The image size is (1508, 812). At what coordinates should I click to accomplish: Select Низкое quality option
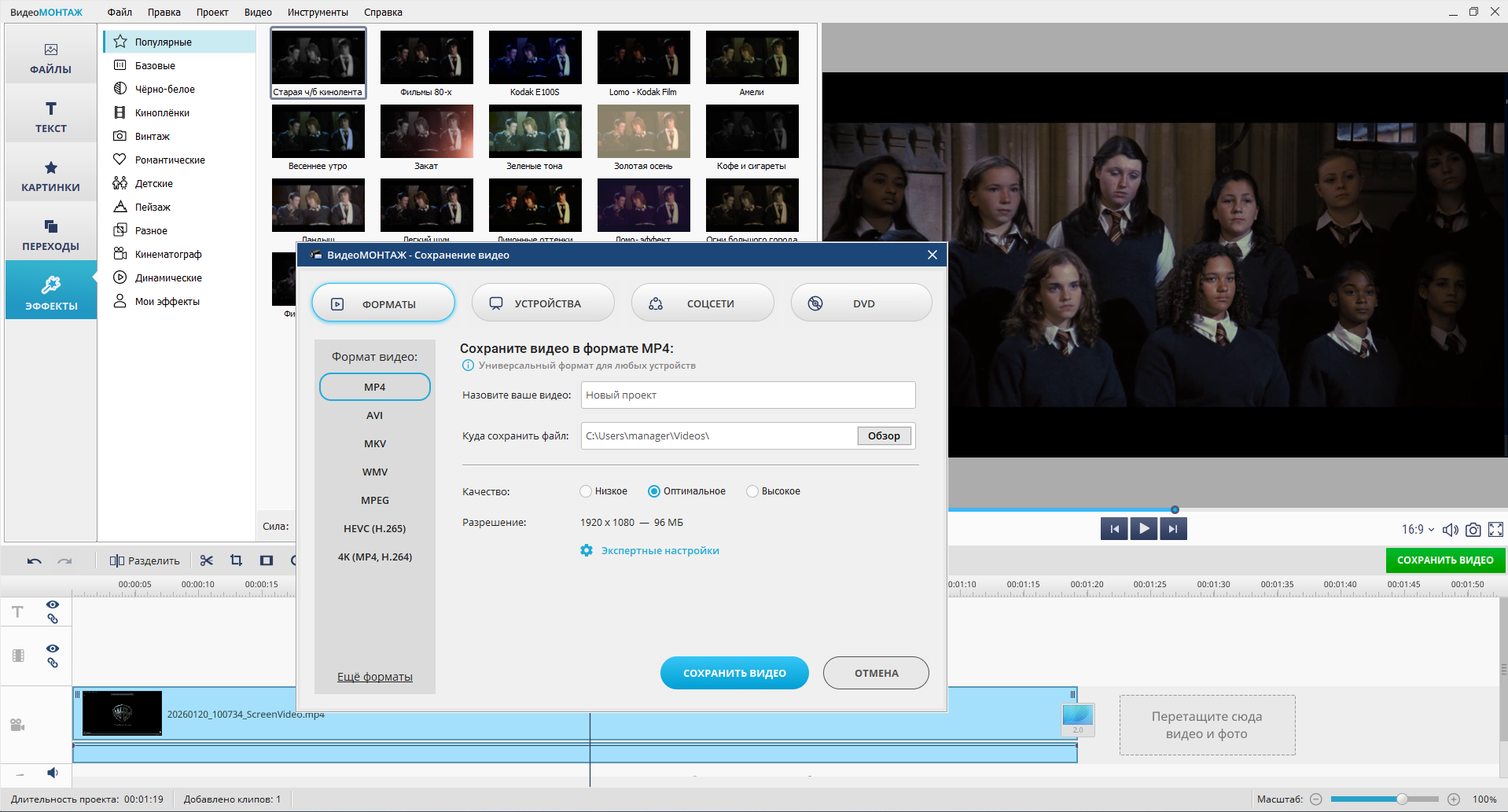click(x=604, y=491)
